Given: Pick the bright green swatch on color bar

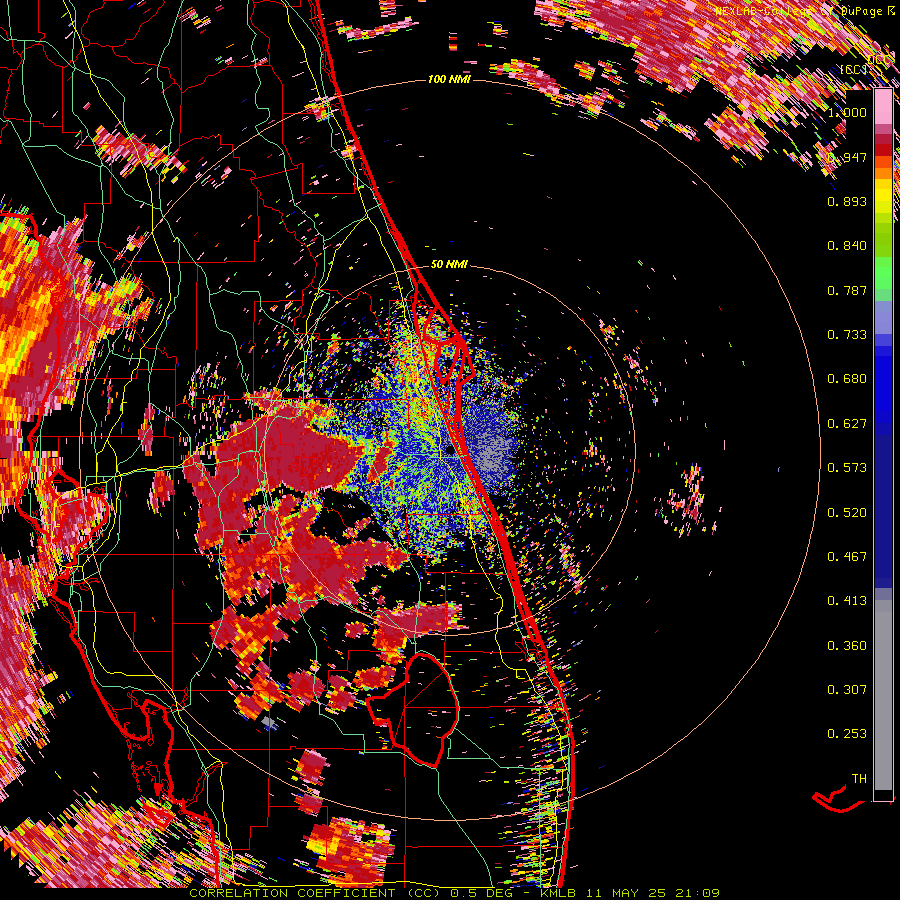Looking at the screenshot, I should (x=883, y=274).
